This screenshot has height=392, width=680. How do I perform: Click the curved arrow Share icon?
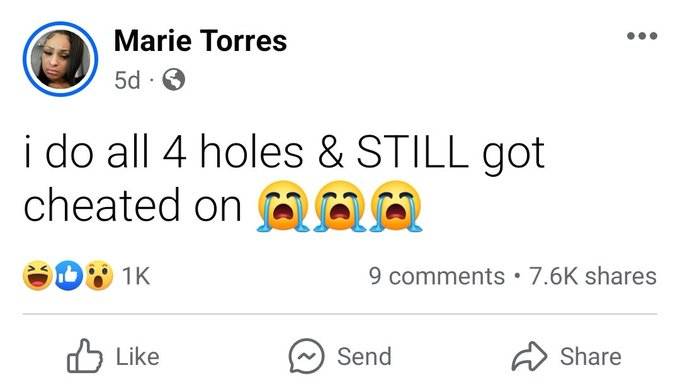pos(529,356)
